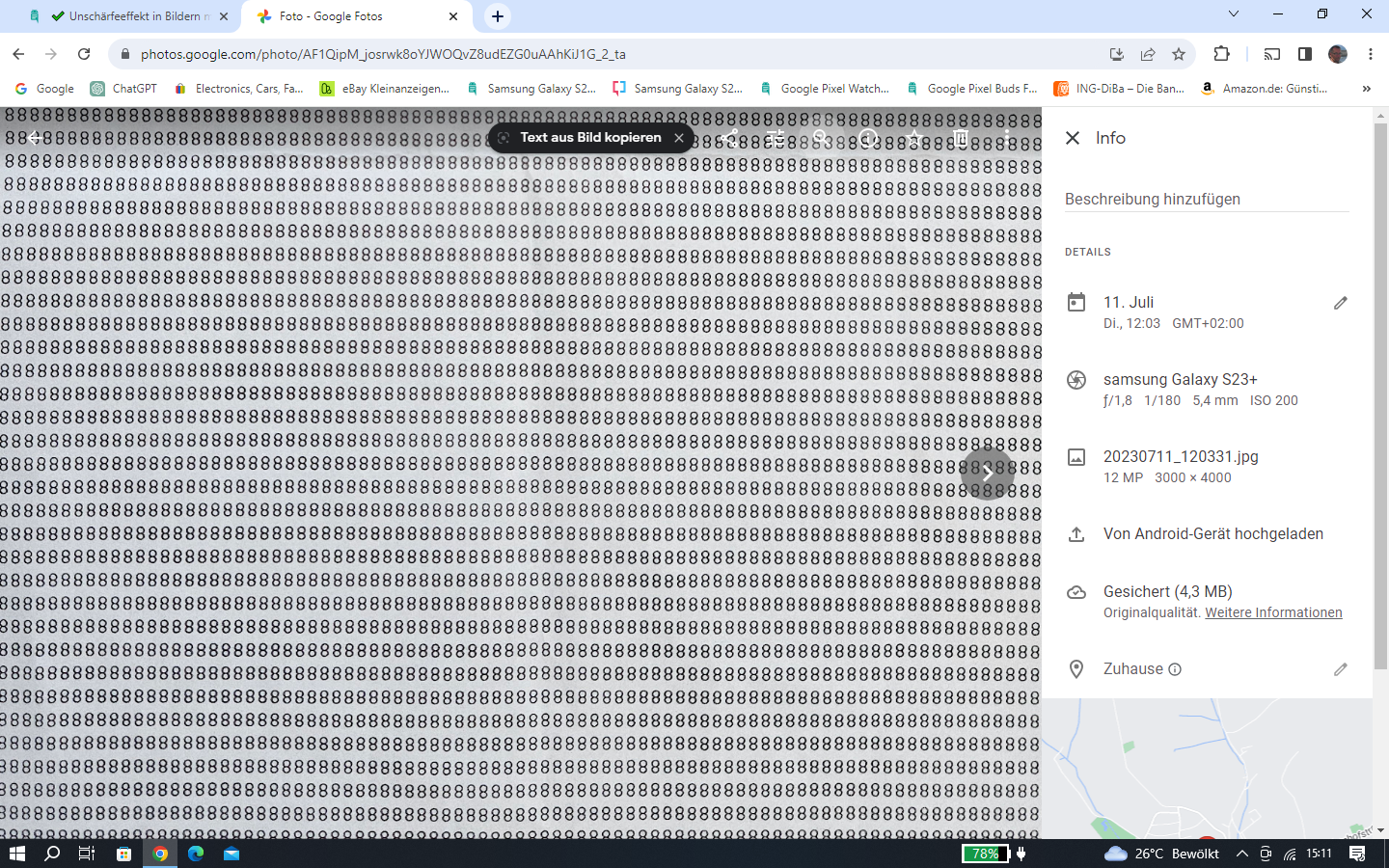
Task: Mark the photo as favorite with star
Action: point(914,138)
